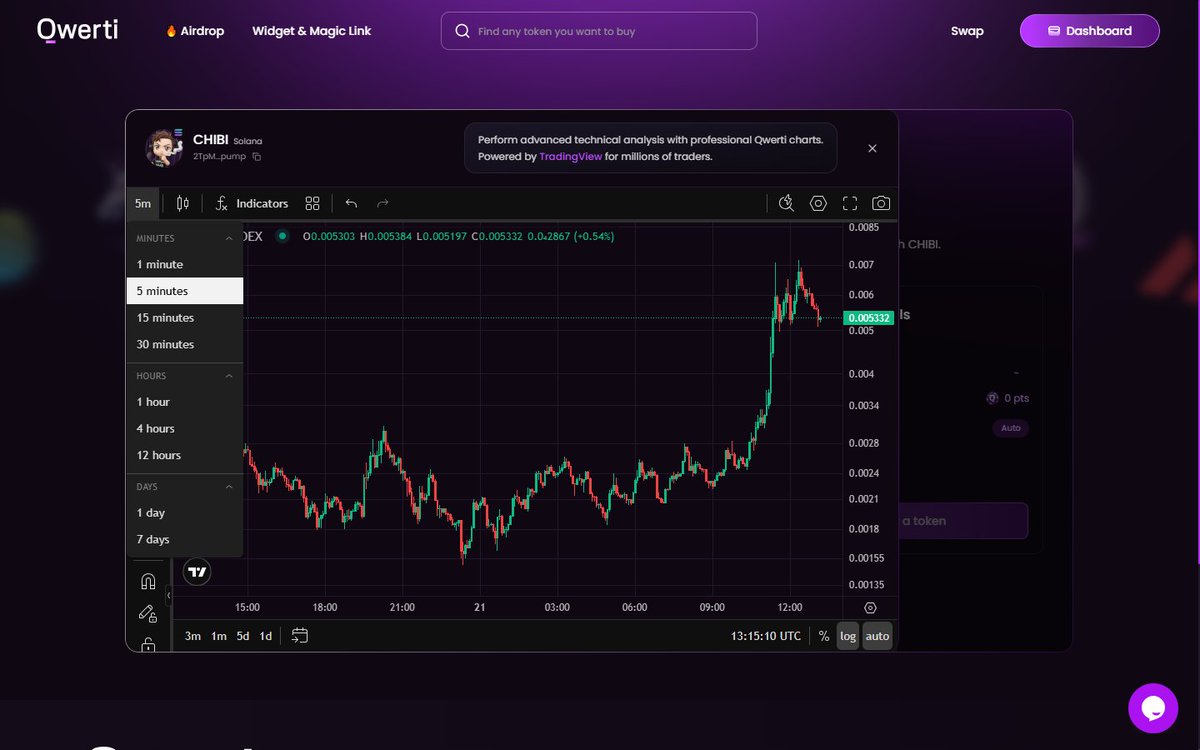The width and height of the screenshot is (1200, 750).
Task: Pick the 4 hours interval
Action: 185,428
